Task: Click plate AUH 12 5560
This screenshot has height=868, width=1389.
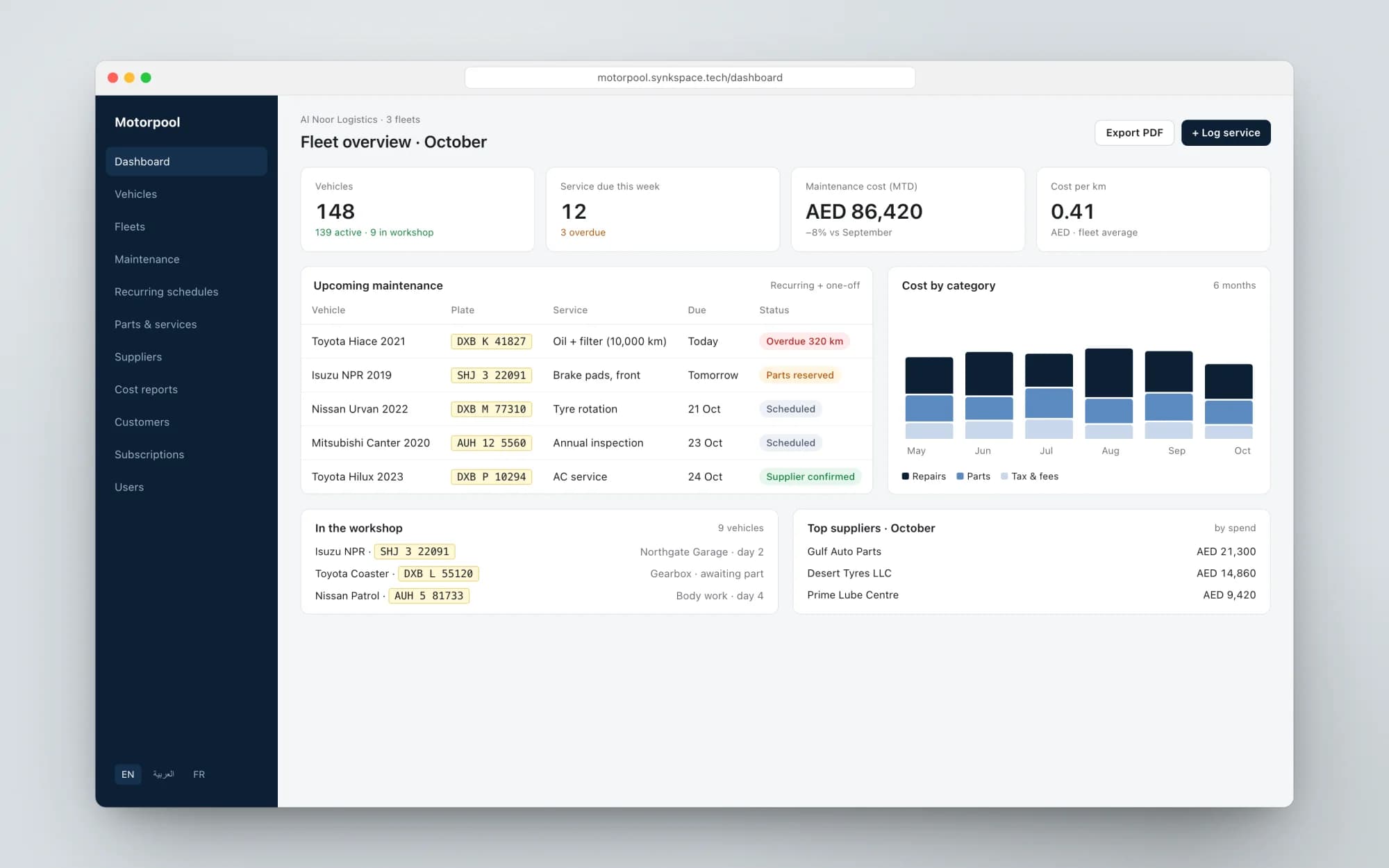Action: pyautogui.click(x=491, y=443)
